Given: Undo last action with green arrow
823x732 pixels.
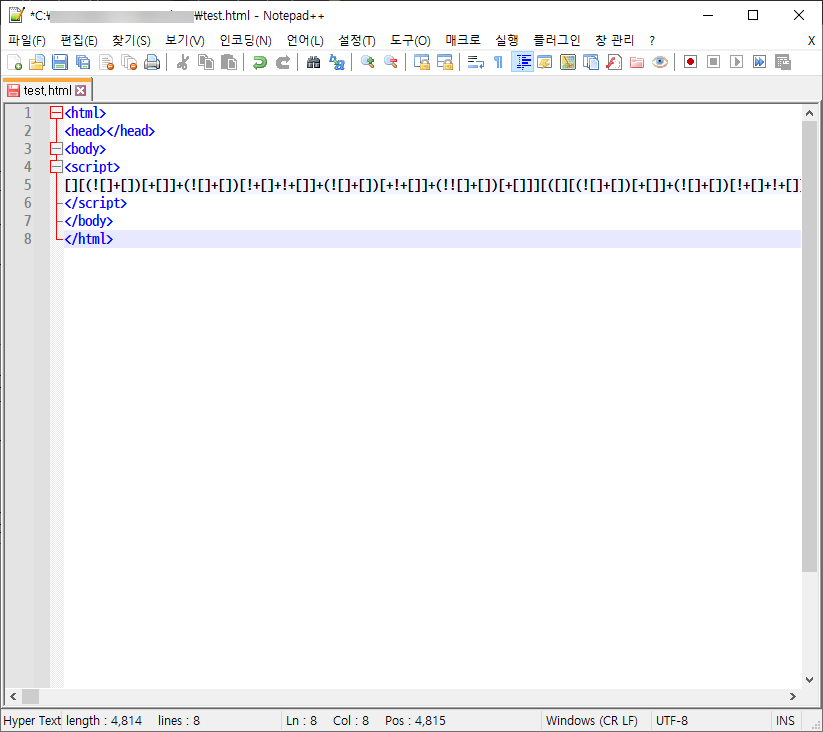Looking at the screenshot, I should pos(259,62).
